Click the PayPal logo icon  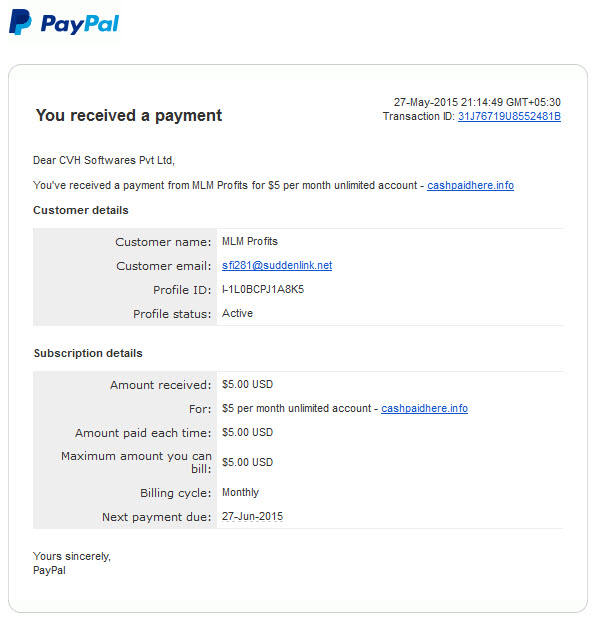[20, 23]
